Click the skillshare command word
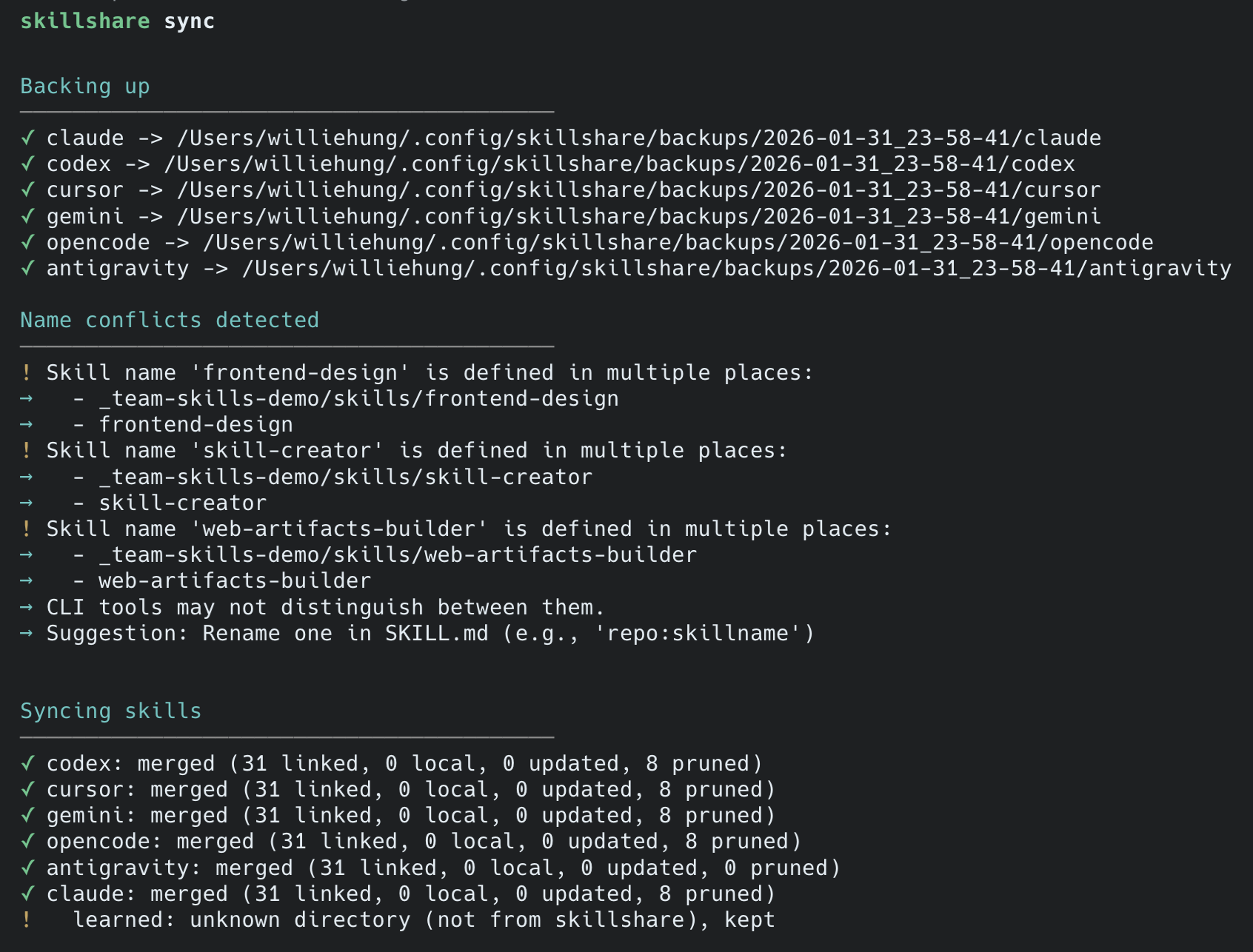Viewport: 1253px width, 952px height. click(85, 21)
